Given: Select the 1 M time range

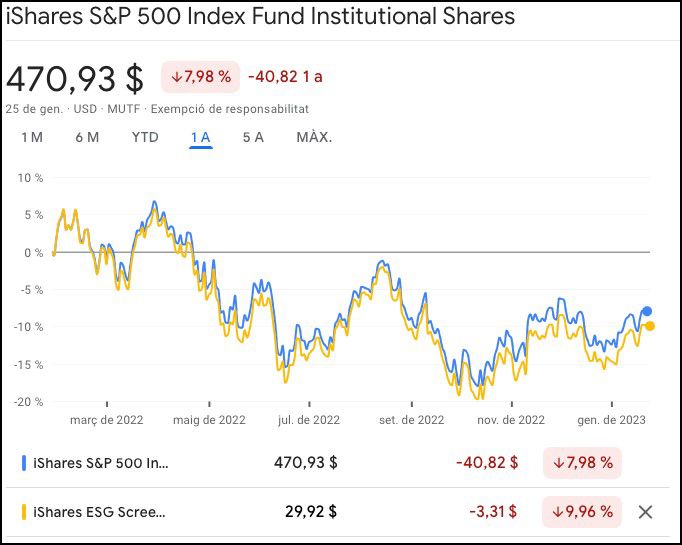Looking at the screenshot, I should coord(32,137).
